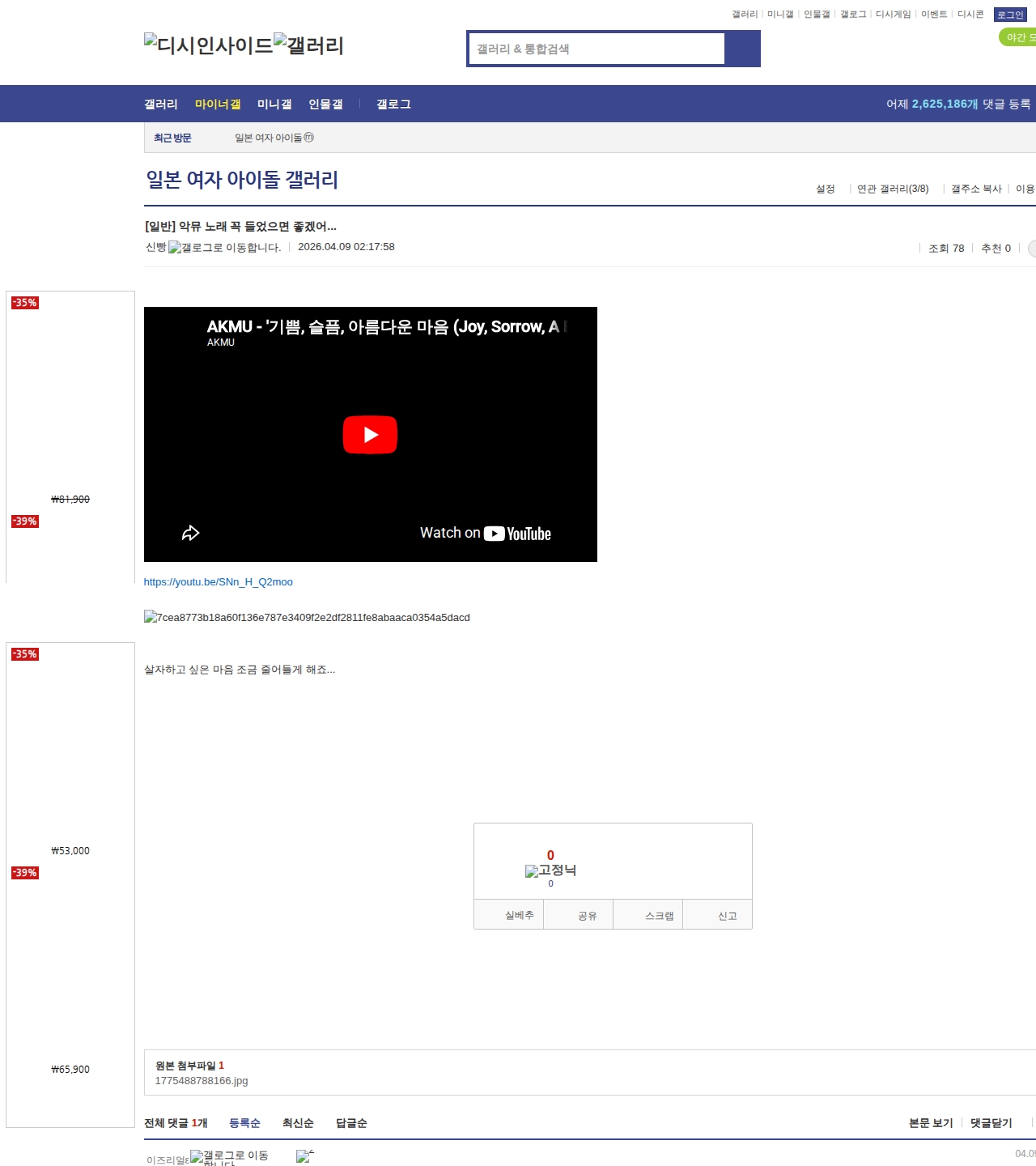
Task: Click the 스크랩 scrap button
Action: click(x=659, y=916)
